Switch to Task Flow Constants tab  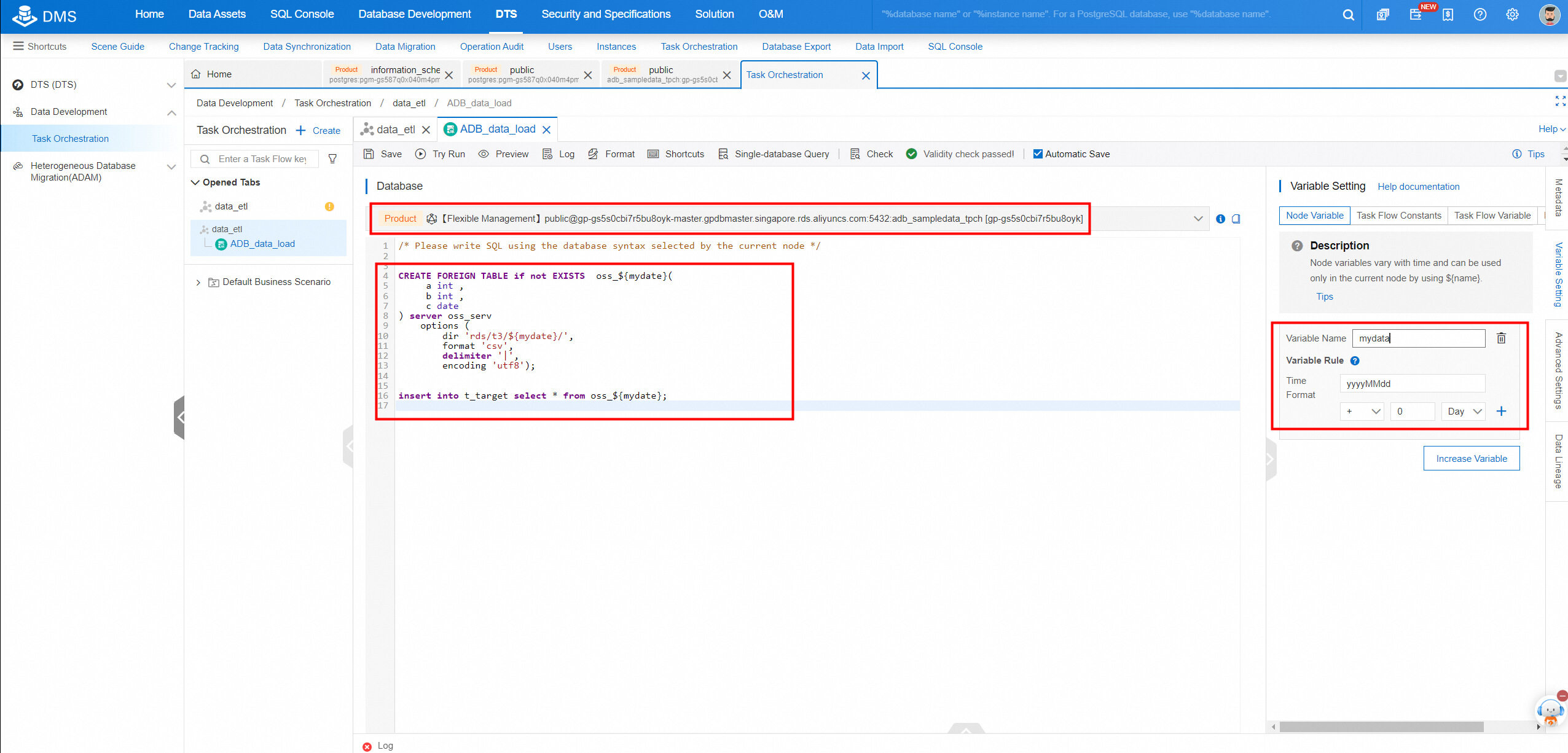[1398, 216]
